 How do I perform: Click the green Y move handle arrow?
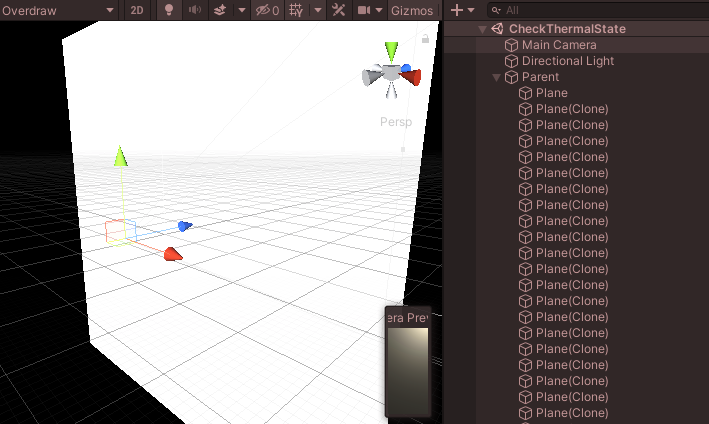pyautogui.click(x=120, y=156)
